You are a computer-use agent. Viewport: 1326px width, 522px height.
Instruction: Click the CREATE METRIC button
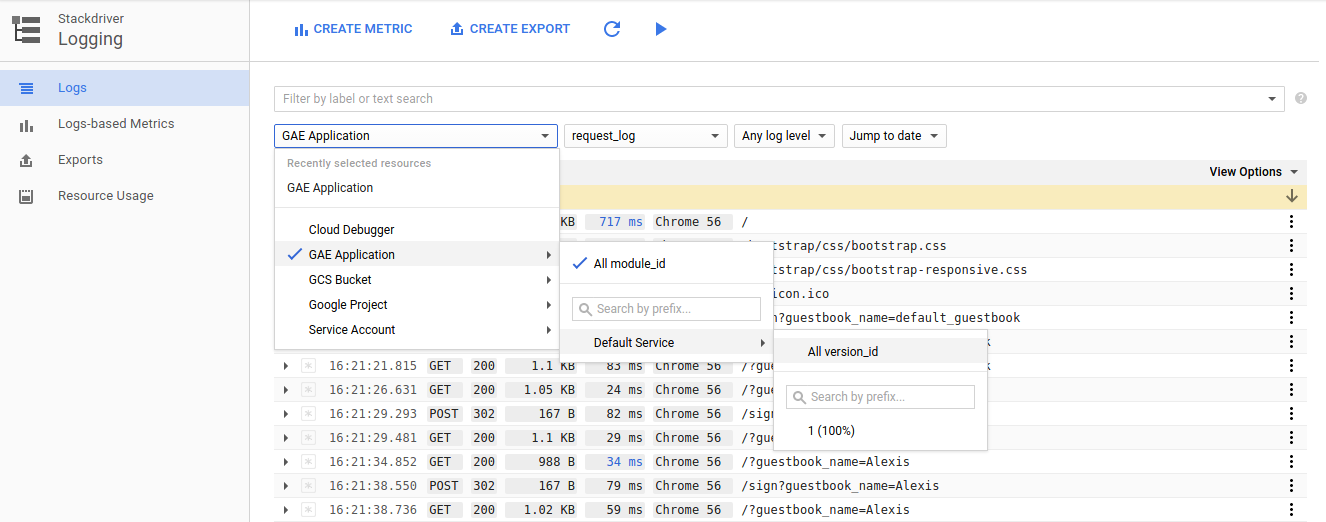tap(353, 29)
